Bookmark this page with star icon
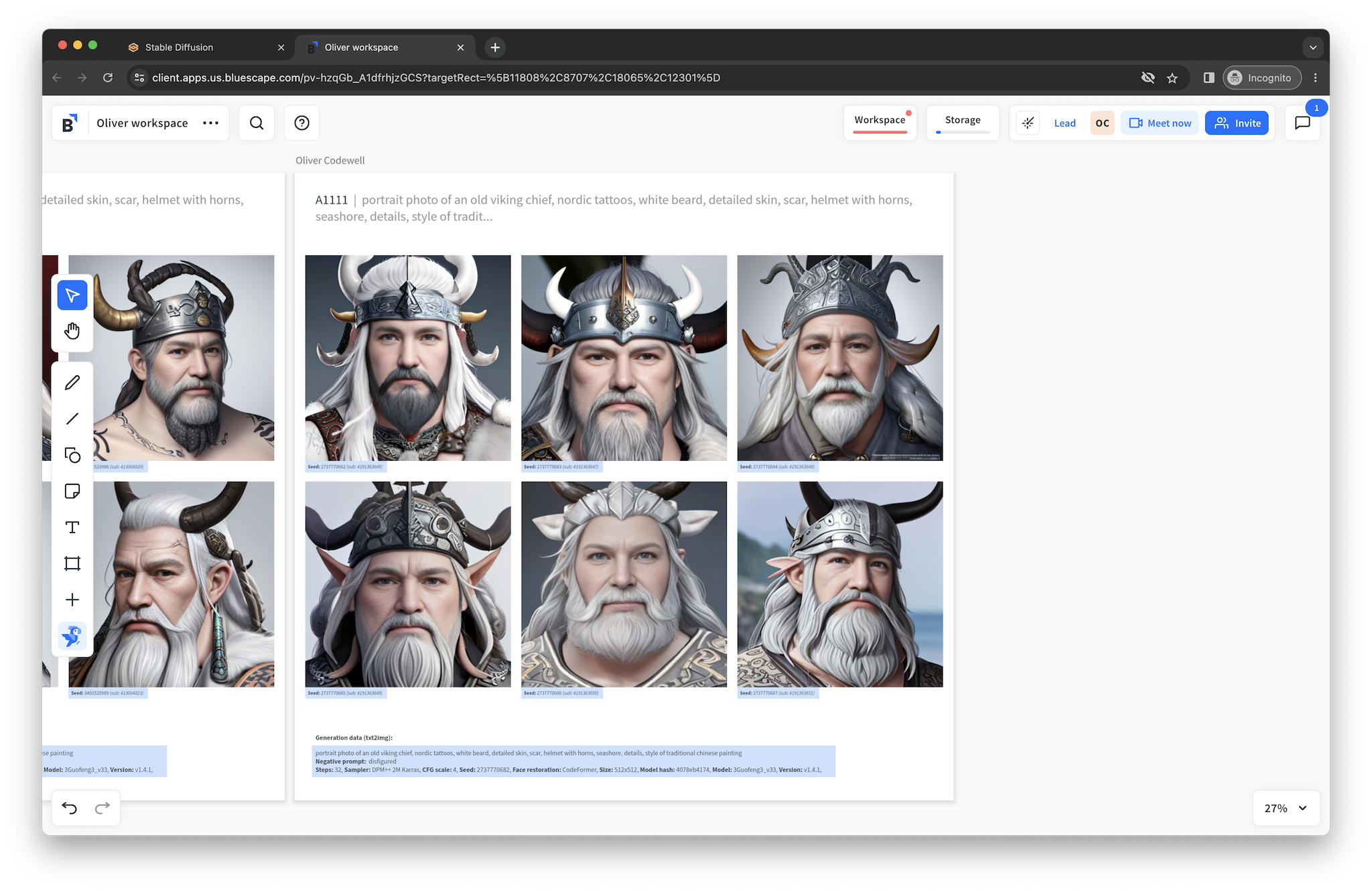 tap(1172, 78)
